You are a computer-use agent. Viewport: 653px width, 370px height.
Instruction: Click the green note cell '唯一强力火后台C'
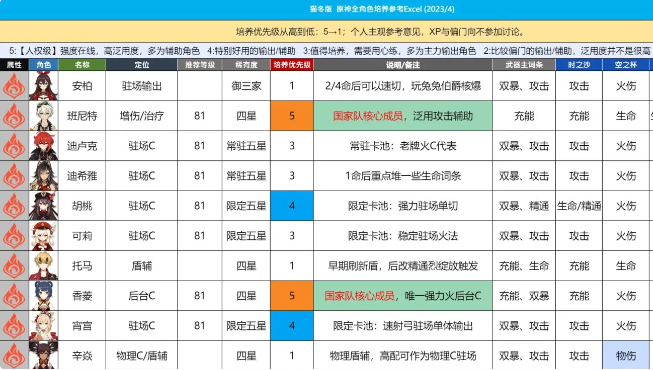(x=403, y=296)
